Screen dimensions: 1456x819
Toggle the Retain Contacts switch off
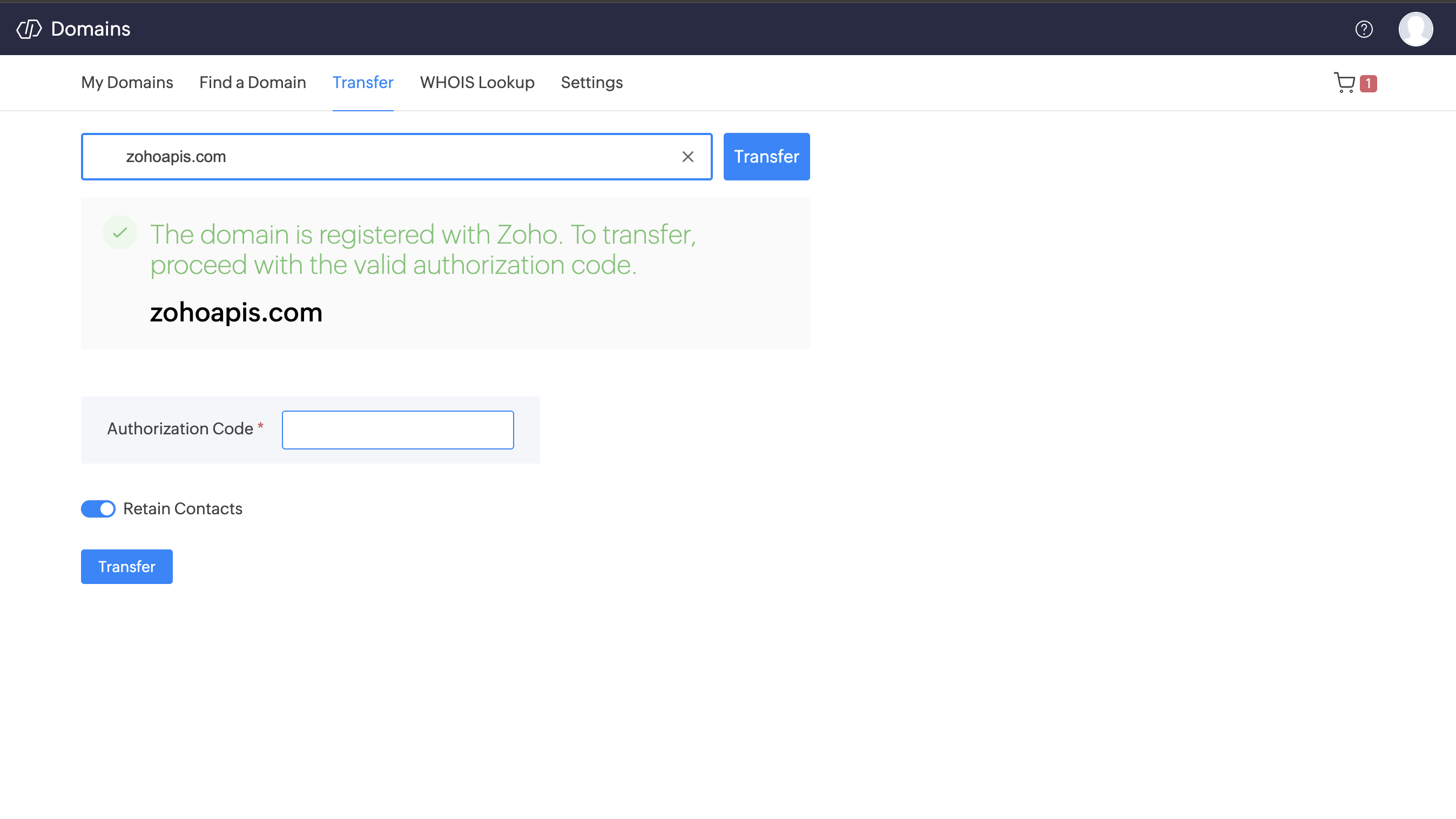pyautogui.click(x=98, y=509)
